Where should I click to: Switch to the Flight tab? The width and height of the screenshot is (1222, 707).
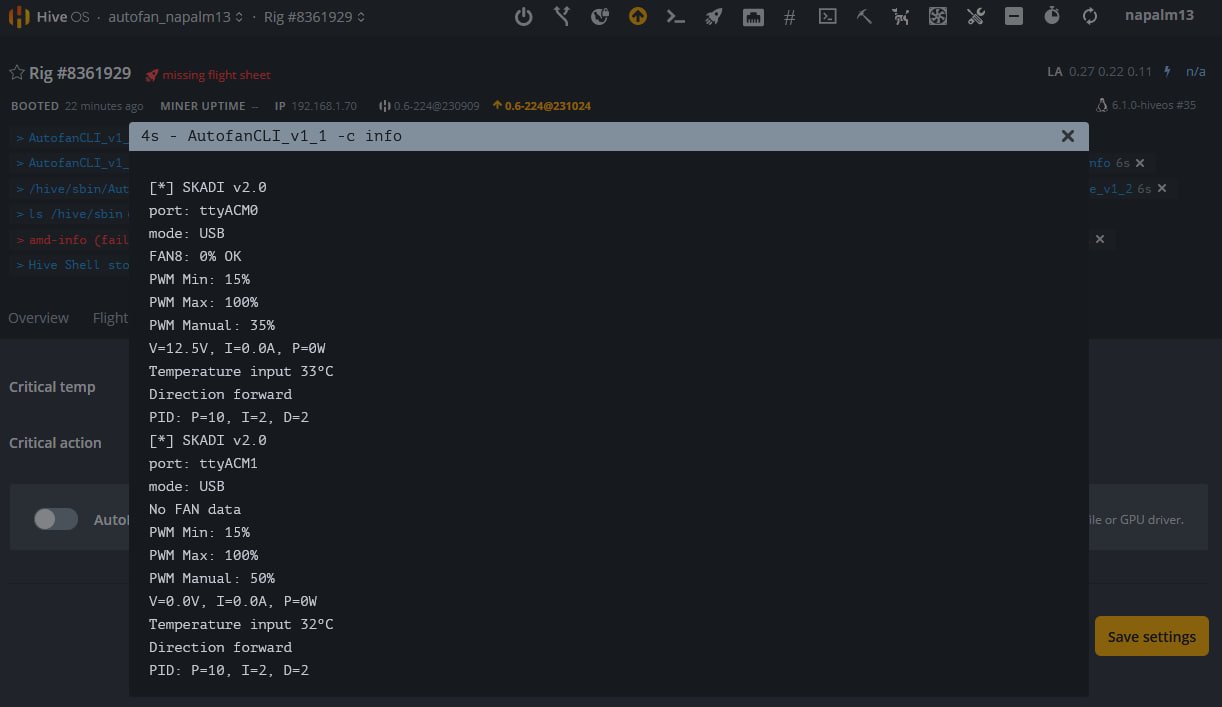pos(110,318)
